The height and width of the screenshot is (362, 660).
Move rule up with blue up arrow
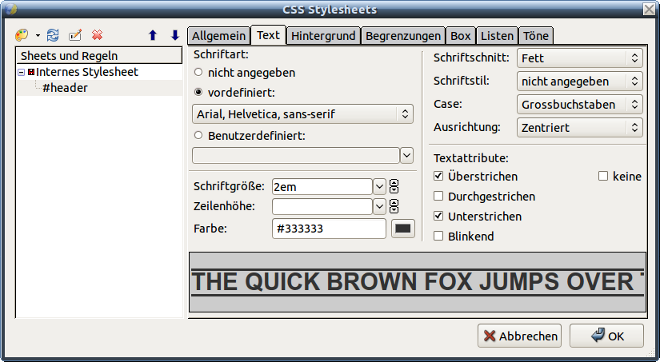pyautogui.click(x=153, y=35)
